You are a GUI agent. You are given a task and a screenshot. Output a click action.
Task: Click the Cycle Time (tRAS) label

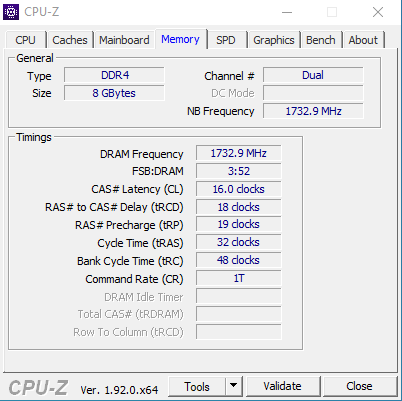tap(140, 243)
